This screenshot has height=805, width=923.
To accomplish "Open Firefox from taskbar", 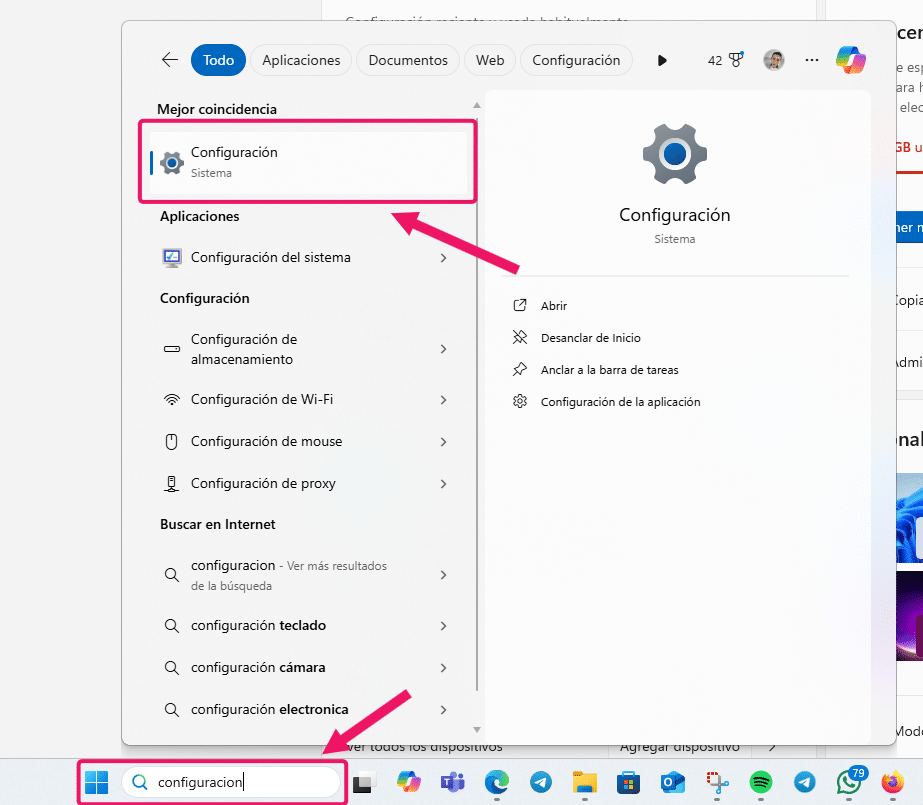I will point(892,782).
